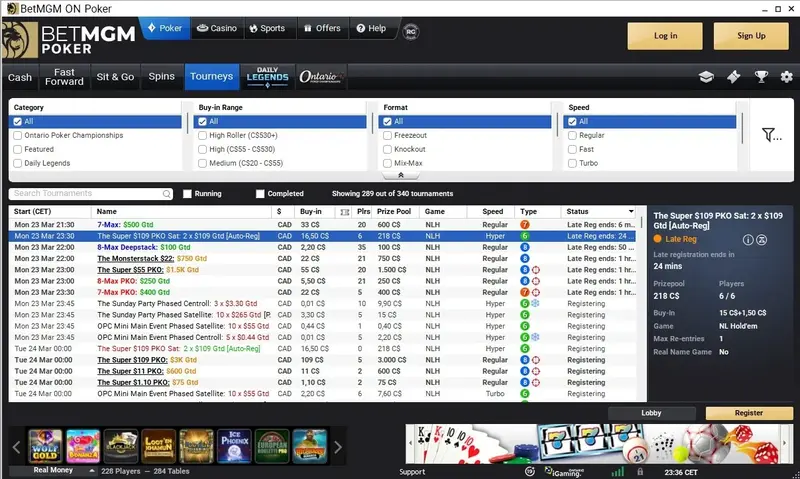This screenshot has width=800, height=479.
Task: Sort tournaments by the Start (CET) column
Action: point(50,211)
